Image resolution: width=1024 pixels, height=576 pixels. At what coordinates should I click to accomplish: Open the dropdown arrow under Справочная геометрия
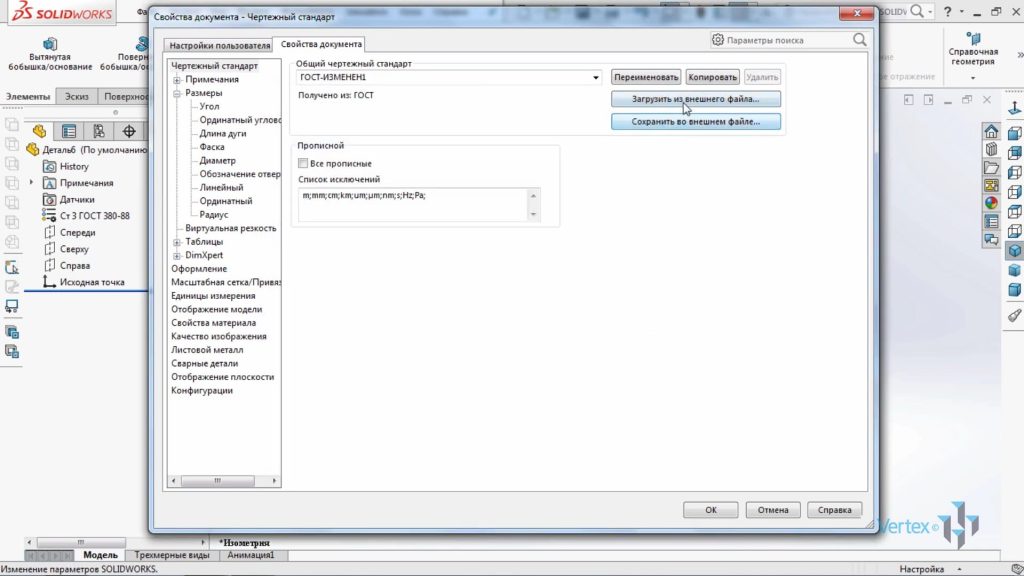(973, 78)
